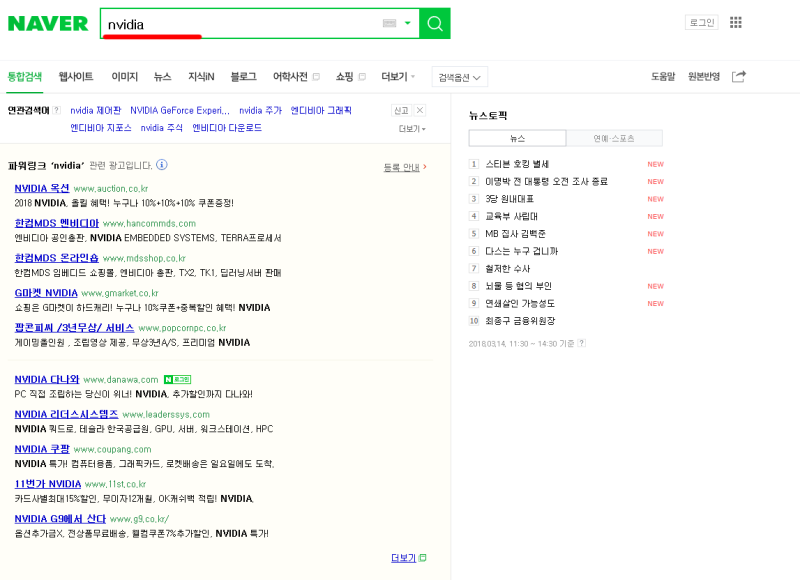Click the share export icon
The image size is (800, 580).
[x=739, y=77]
